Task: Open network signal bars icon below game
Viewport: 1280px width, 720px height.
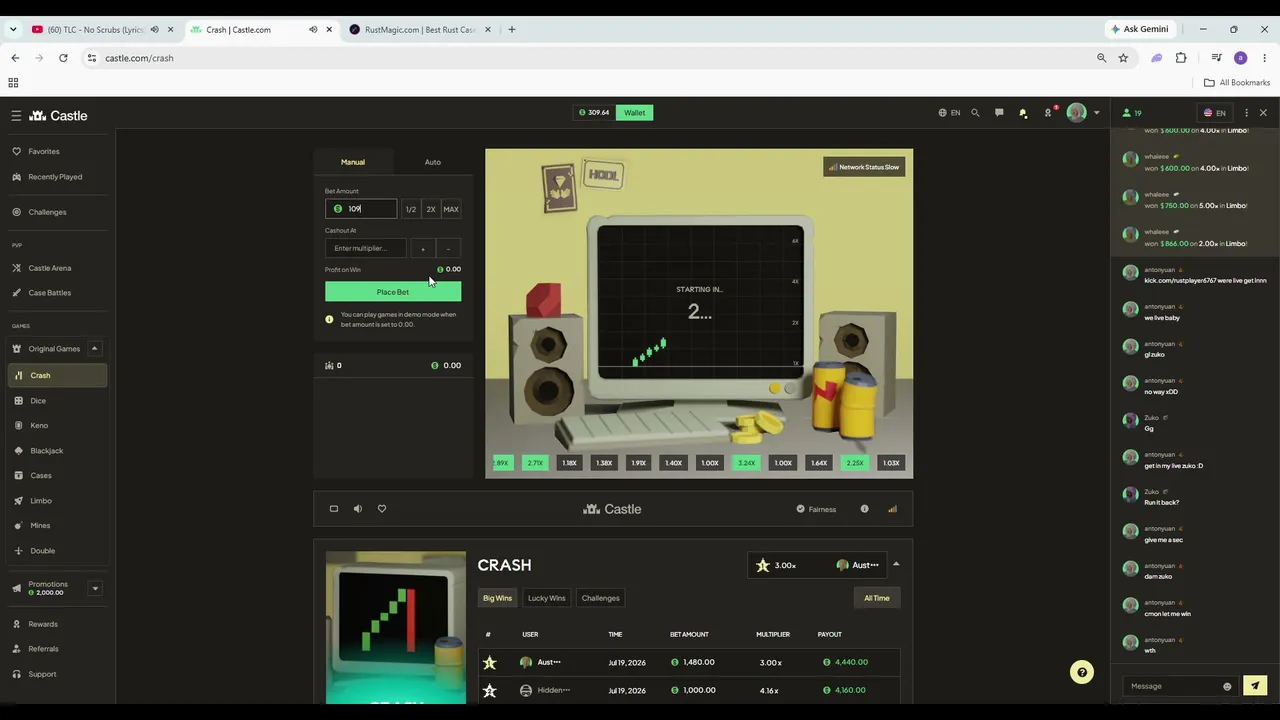Action: tap(893, 509)
